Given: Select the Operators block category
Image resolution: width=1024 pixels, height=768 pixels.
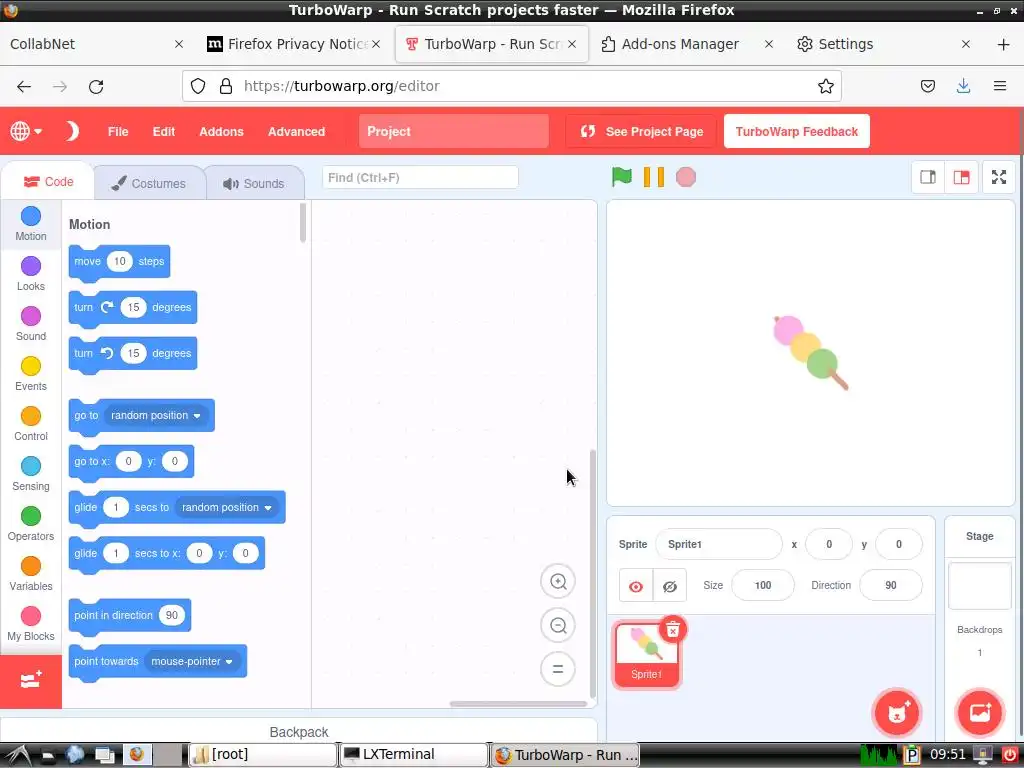Looking at the screenshot, I should point(31,524).
